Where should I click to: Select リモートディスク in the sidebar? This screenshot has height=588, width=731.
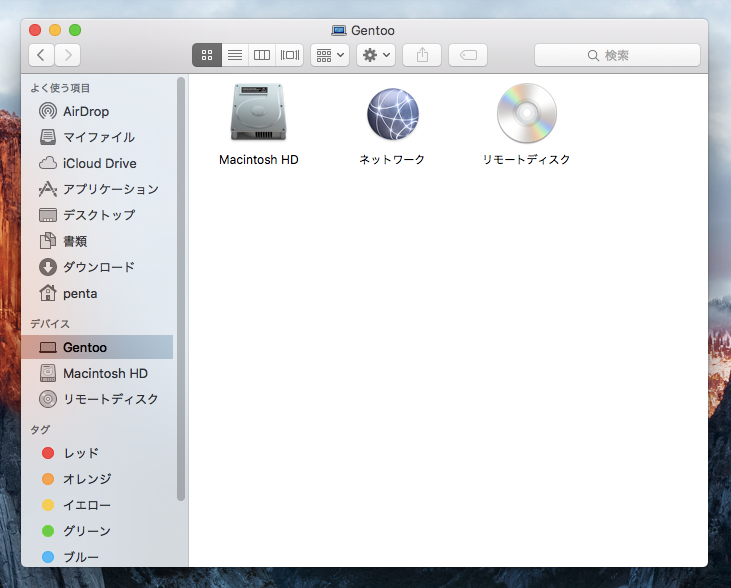[x=97, y=399]
